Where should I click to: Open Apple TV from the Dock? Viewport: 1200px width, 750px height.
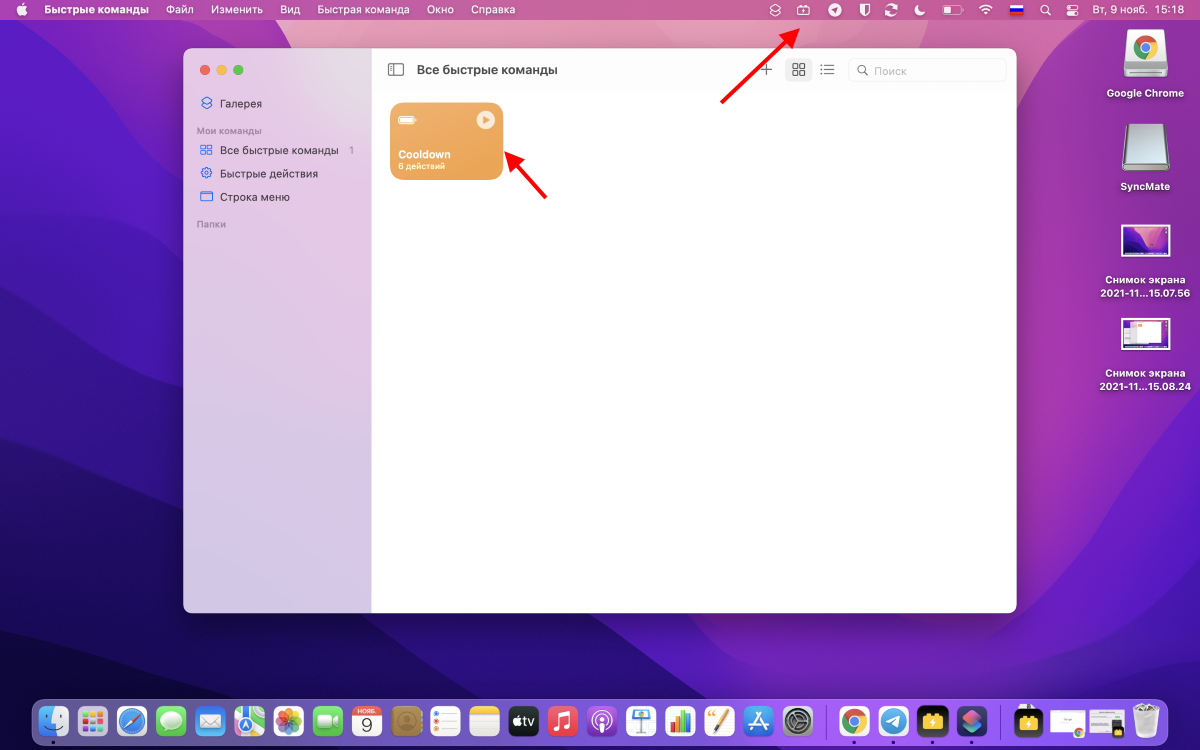click(523, 720)
